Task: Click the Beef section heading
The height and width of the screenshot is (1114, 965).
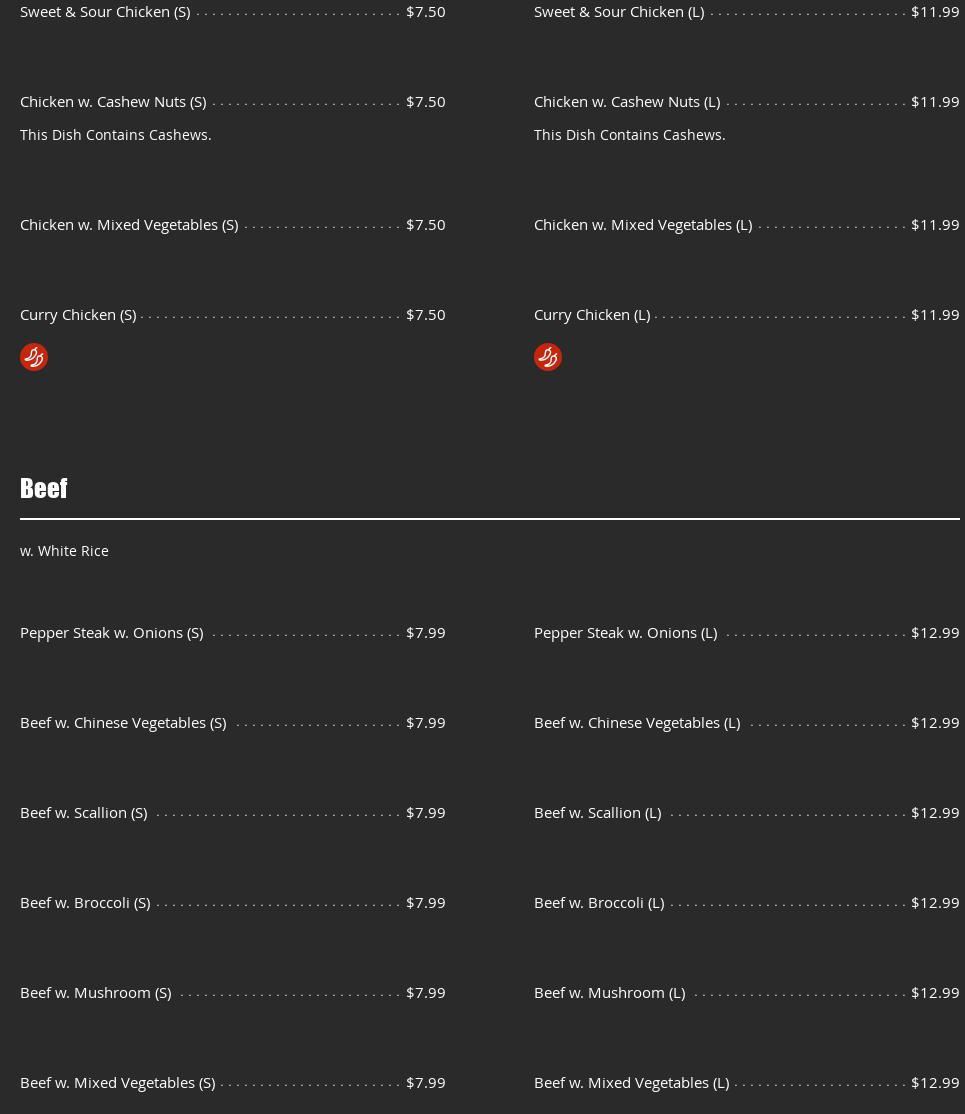Action: [44, 488]
